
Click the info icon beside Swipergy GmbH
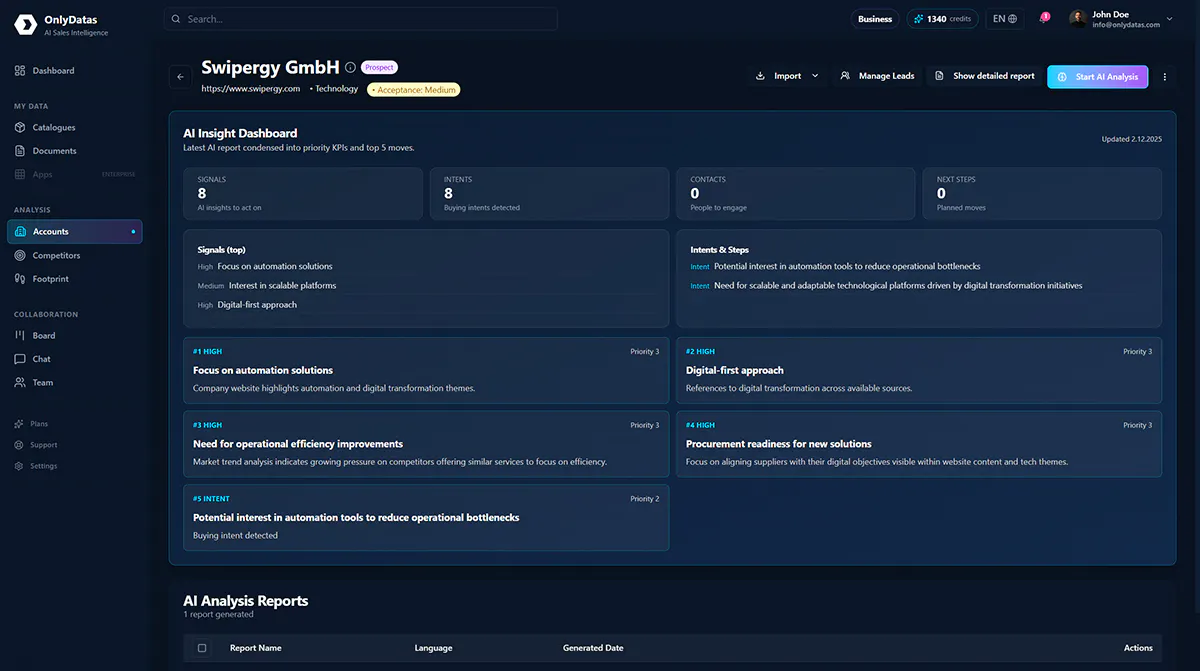click(350, 68)
